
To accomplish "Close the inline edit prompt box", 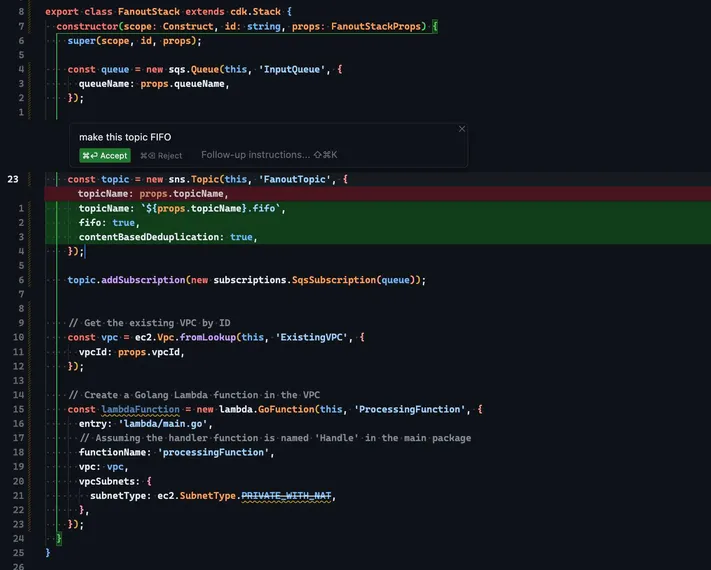I will [x=461, y=129].
